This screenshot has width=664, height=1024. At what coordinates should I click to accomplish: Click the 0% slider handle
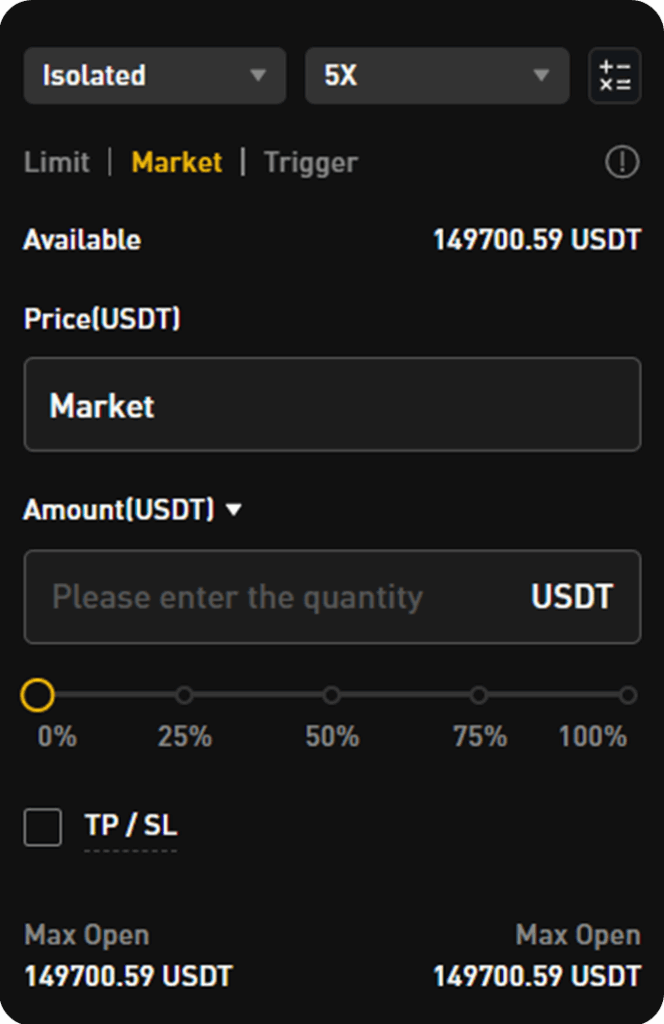click(37, 695)
